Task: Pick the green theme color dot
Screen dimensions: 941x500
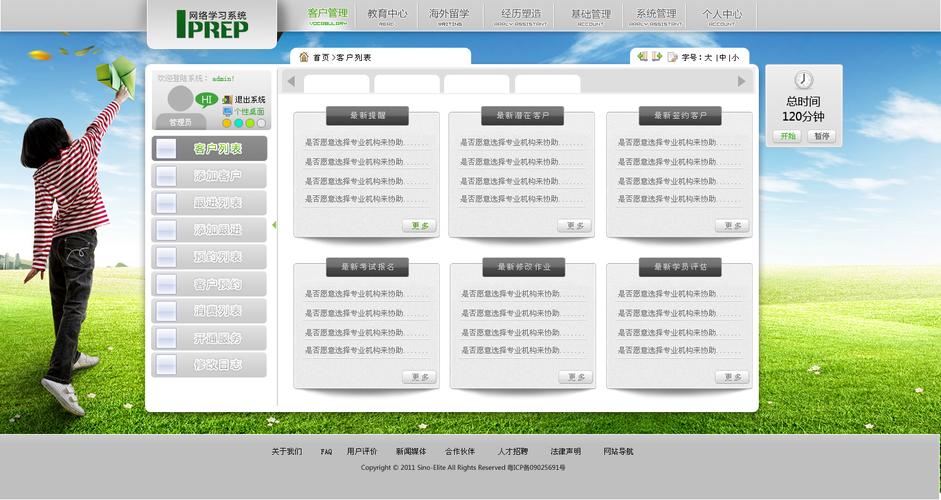Action: pyautogui.click(x=250, y=123)
